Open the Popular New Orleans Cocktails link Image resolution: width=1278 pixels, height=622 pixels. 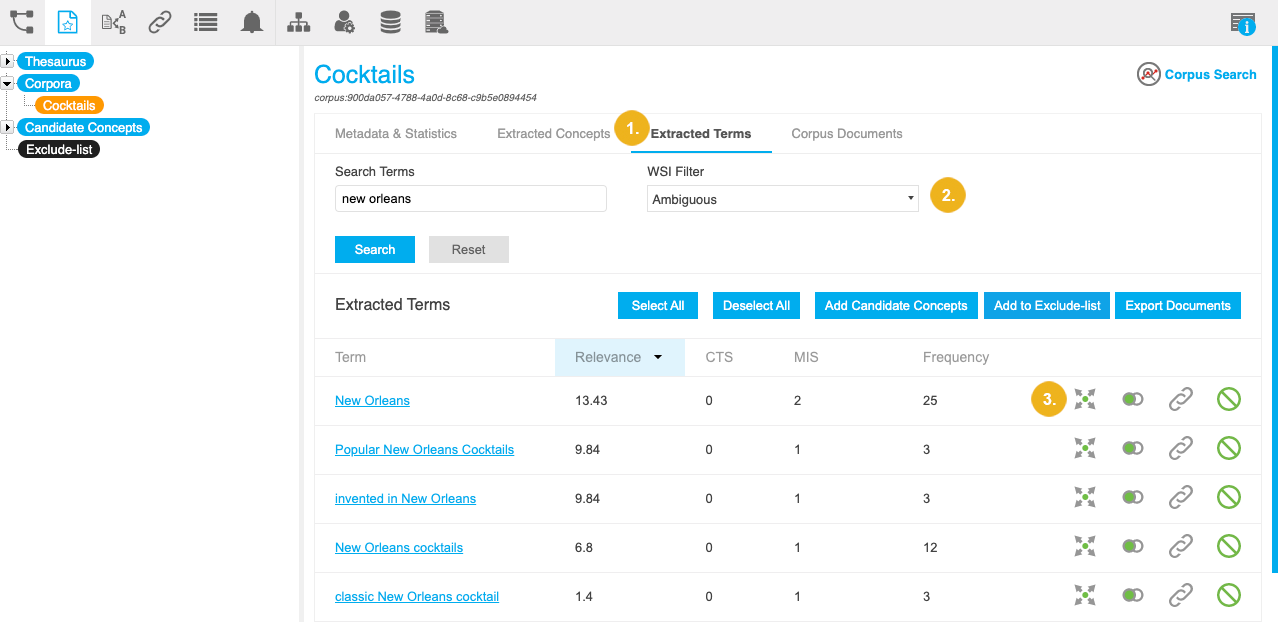pyautogui.click(x=424, y=450)
